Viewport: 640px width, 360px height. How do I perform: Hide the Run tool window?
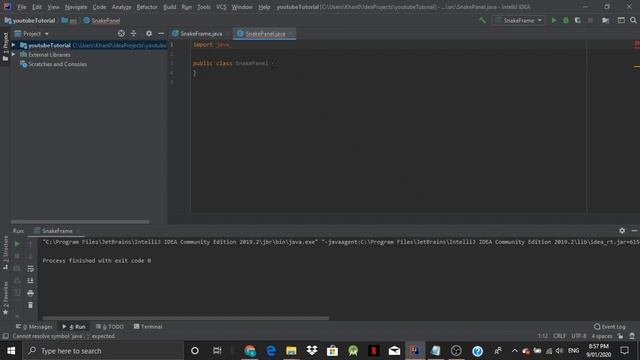[634, 231]
